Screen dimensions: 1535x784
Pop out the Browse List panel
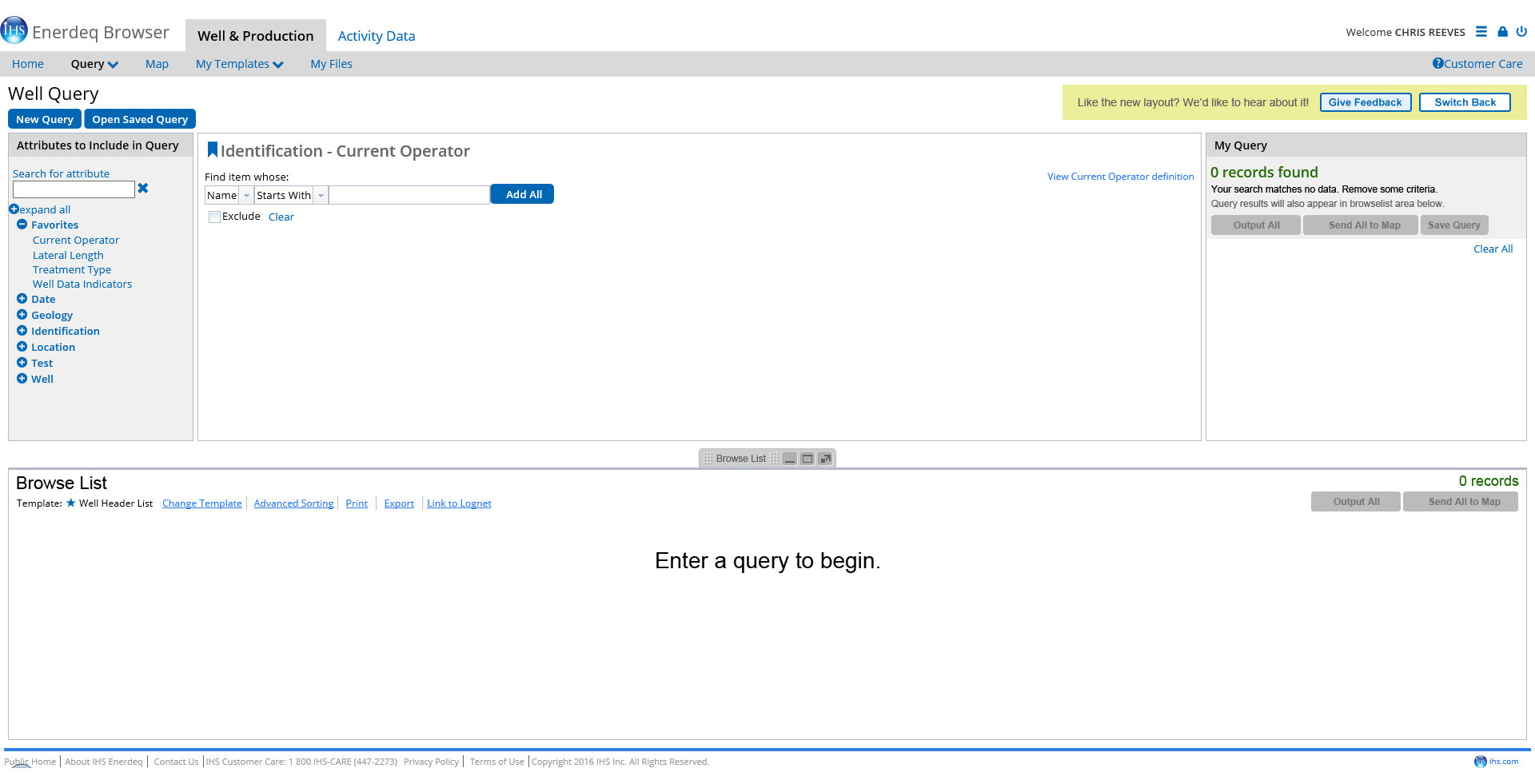[x=825, y=459]
